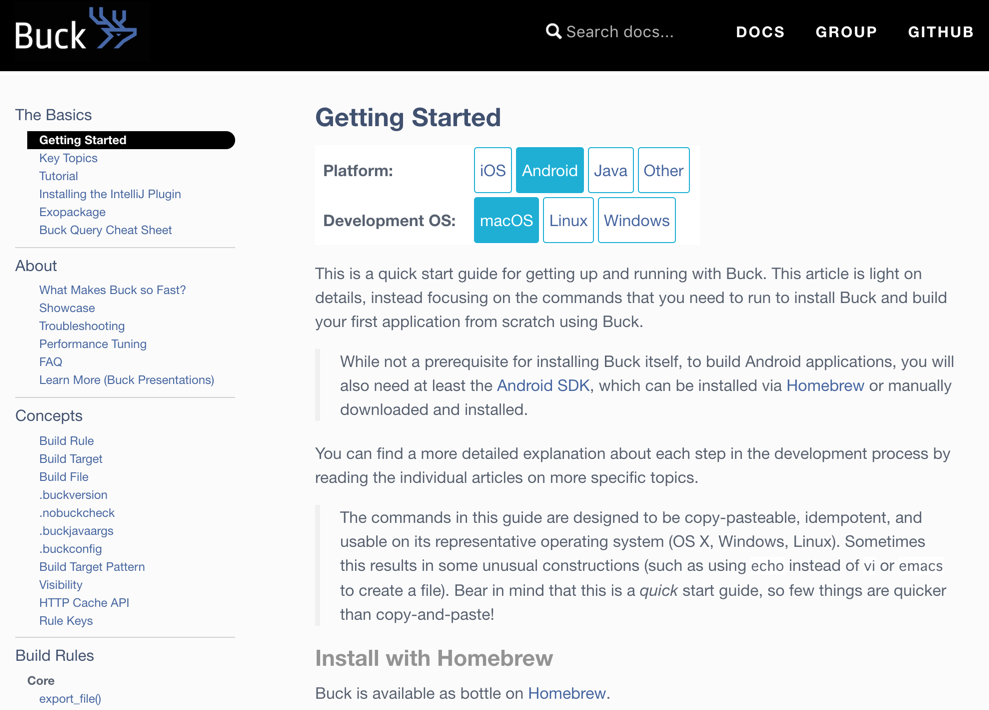
Task: Open the .nobuckcheck page
Action: pyautogui.click(x=77, y=513)
